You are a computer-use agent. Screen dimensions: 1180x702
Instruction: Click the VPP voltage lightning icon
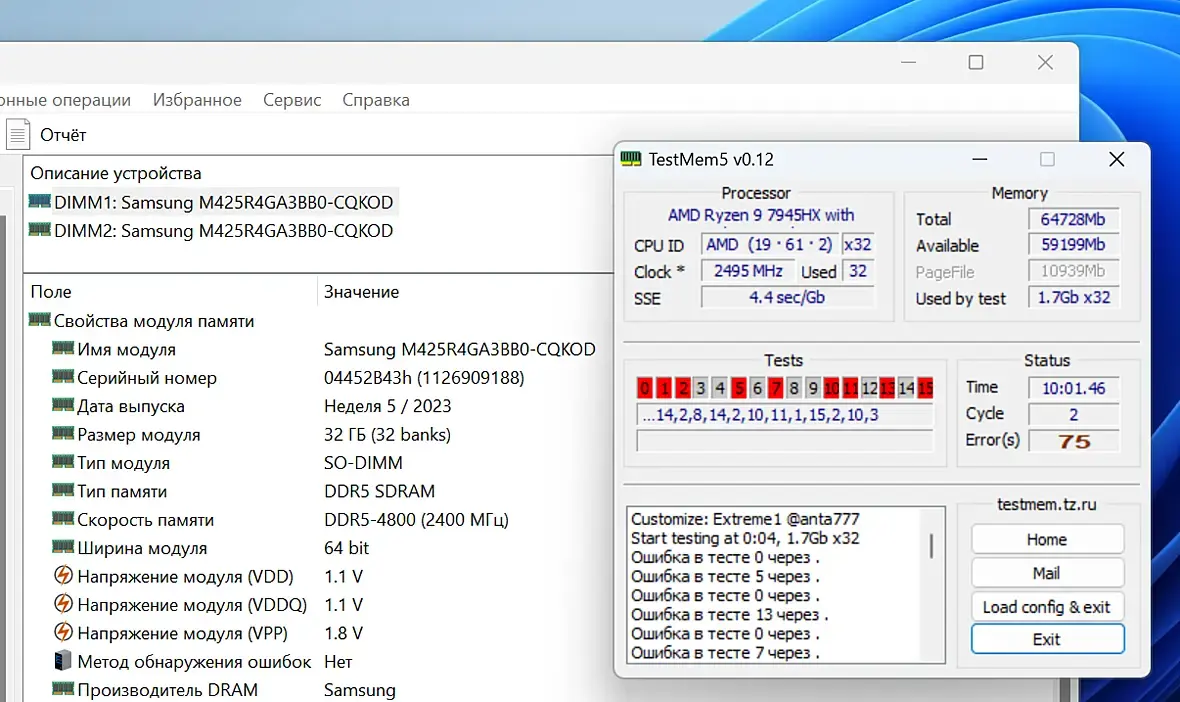coord(63,632)
